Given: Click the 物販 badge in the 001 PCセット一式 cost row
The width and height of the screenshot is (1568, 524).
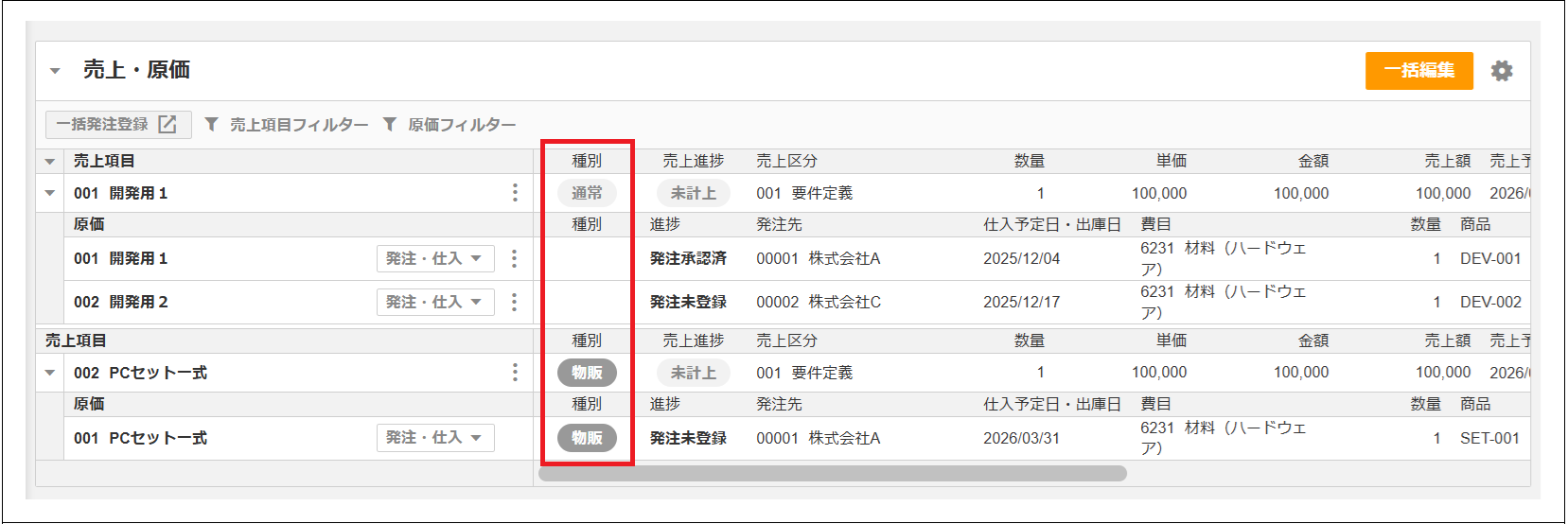Looking at the screenshot, I should pos(587,438).
